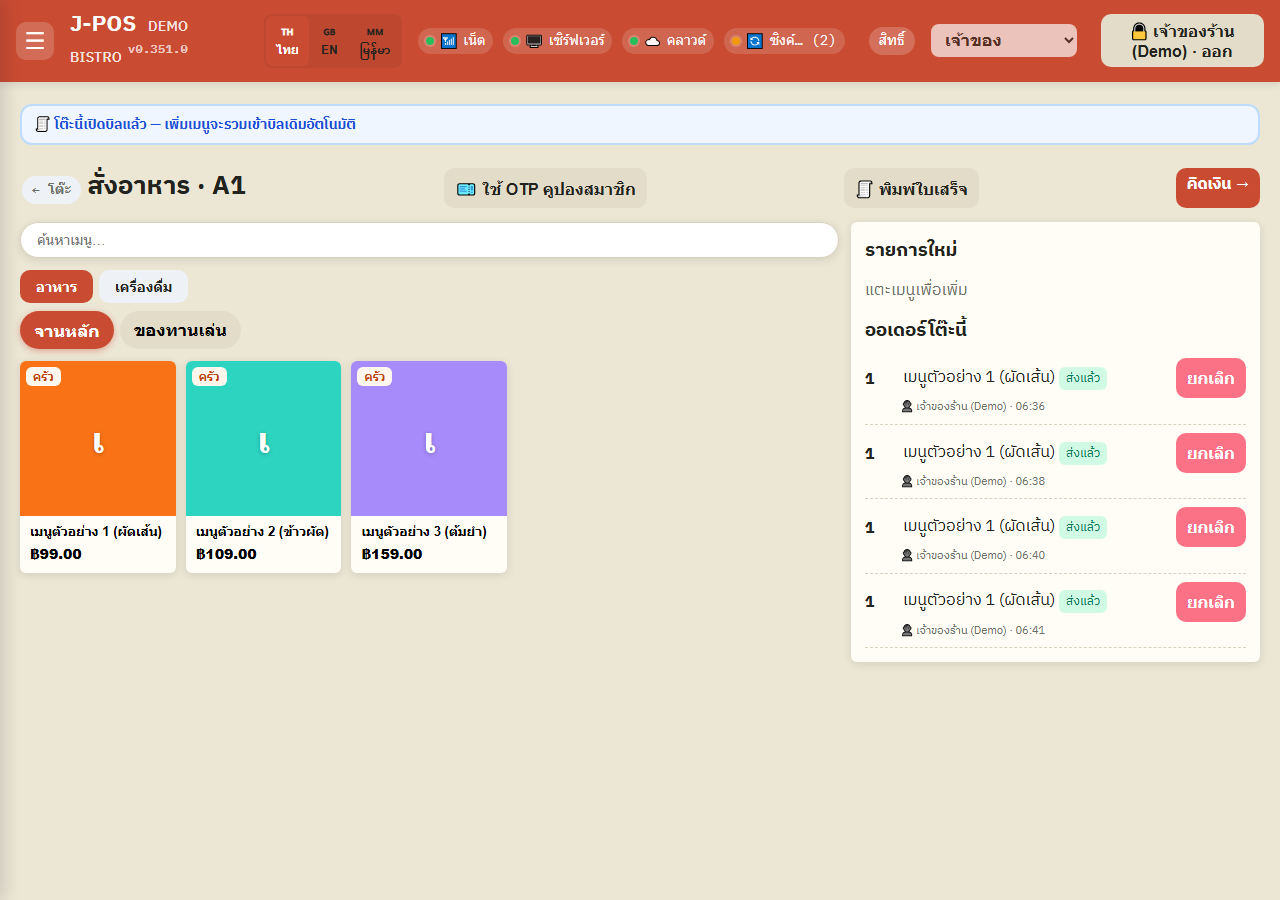Select the MM Myanmar language option
Screen dimensions: 1280x900
coord(375,41)
